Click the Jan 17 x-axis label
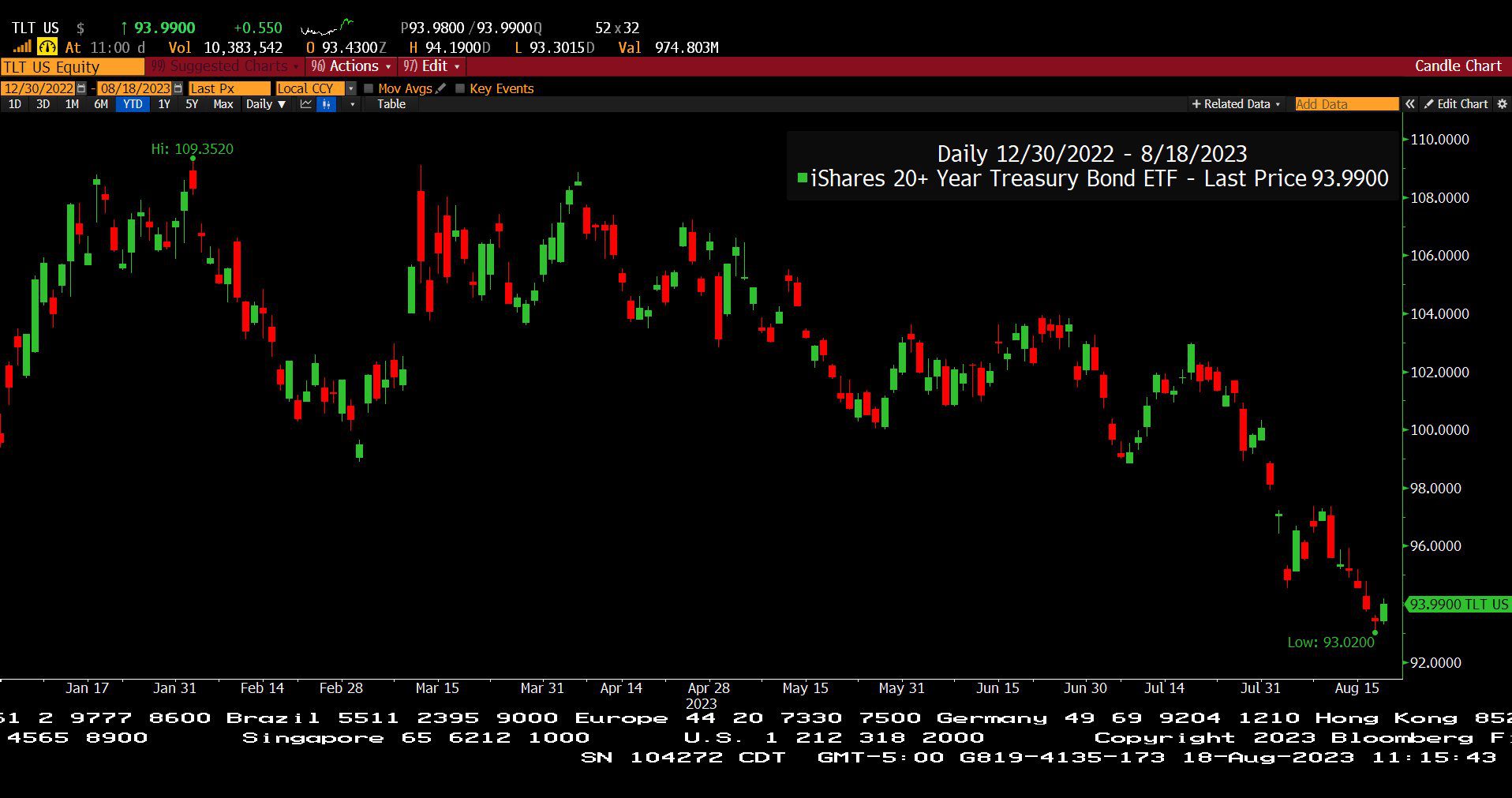Image resolution: width=1512 pixels, height=798 pixels. tap(87, 688)
